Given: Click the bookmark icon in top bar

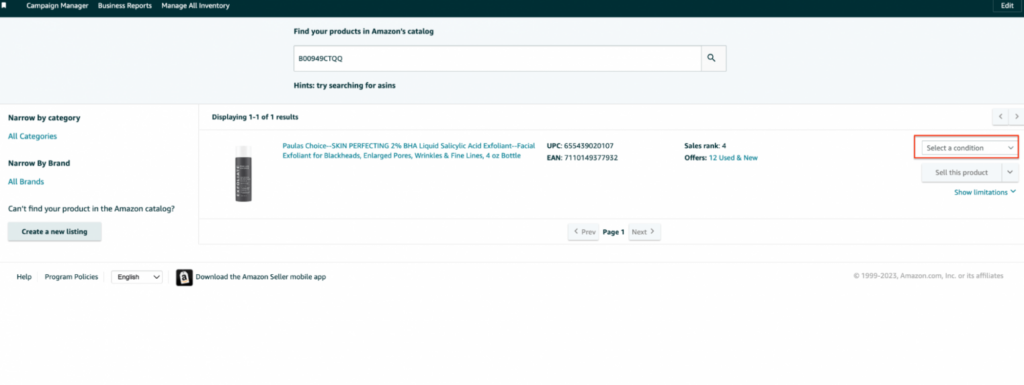Looking at the screenshot, I should (x=4, y=5).
